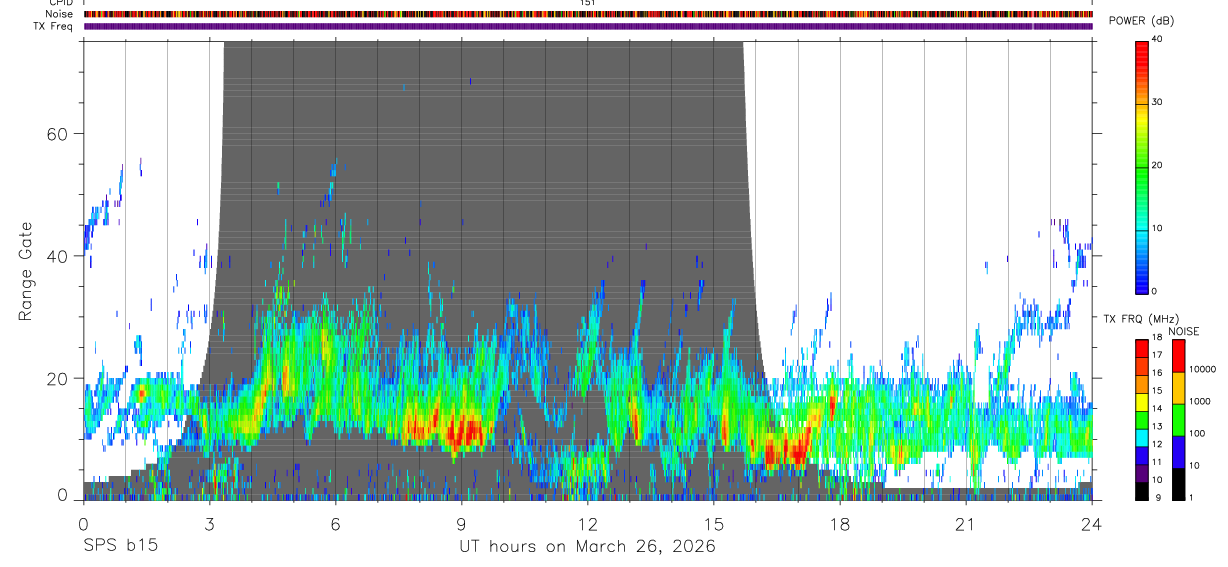Click the '151' CPID value at top
This screenshot has width=1228, height=567.
coord(588,3)
